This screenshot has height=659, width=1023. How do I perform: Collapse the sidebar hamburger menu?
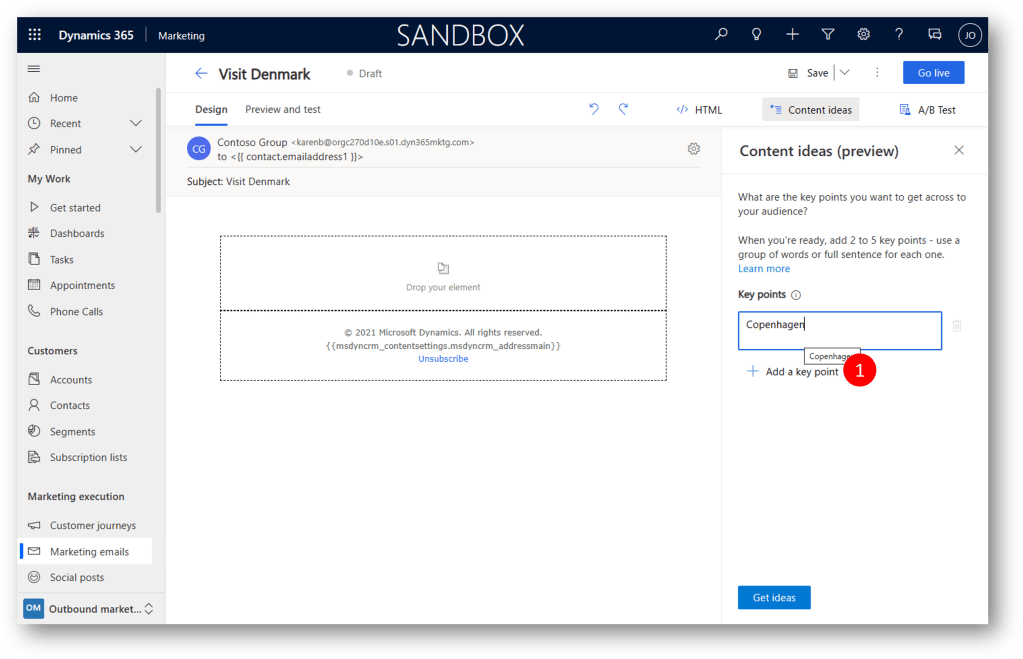(x=34, y=69)
